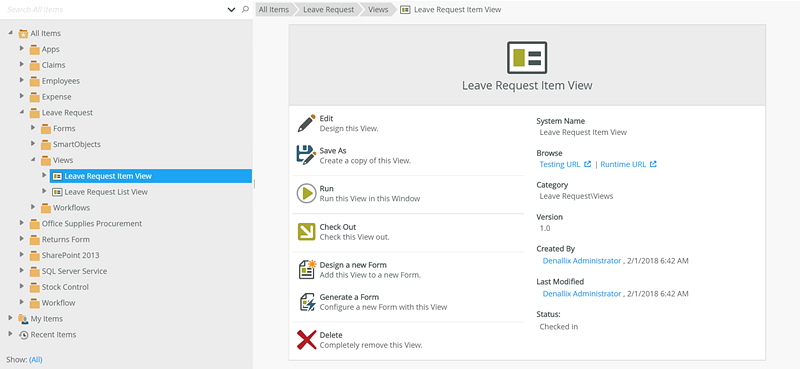This screenshot has height=369, width=800.
Task: Open the search box dropdown chevron
Action: point(231,10)
